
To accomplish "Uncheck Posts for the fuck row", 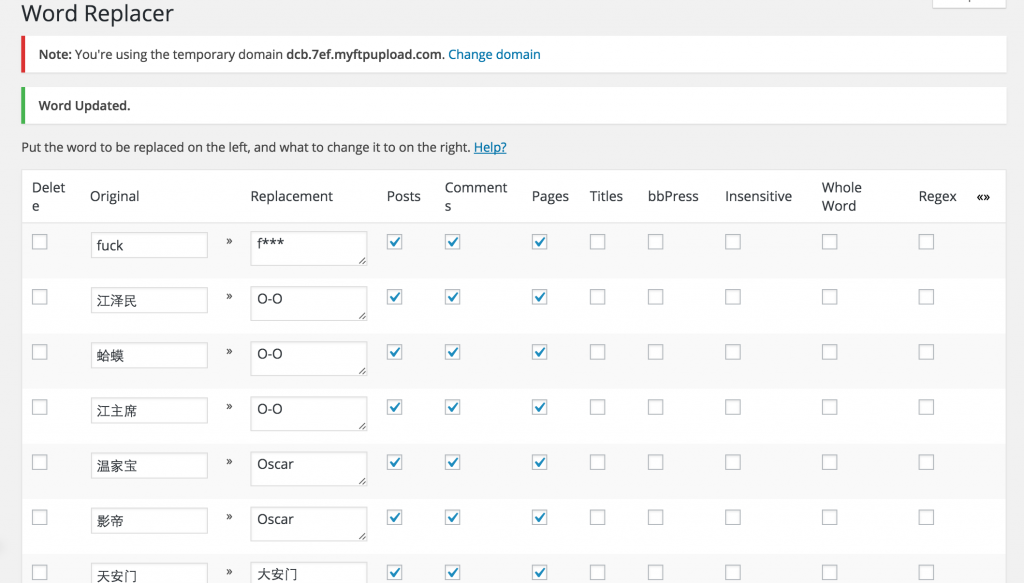I will (x=395, y=241).
